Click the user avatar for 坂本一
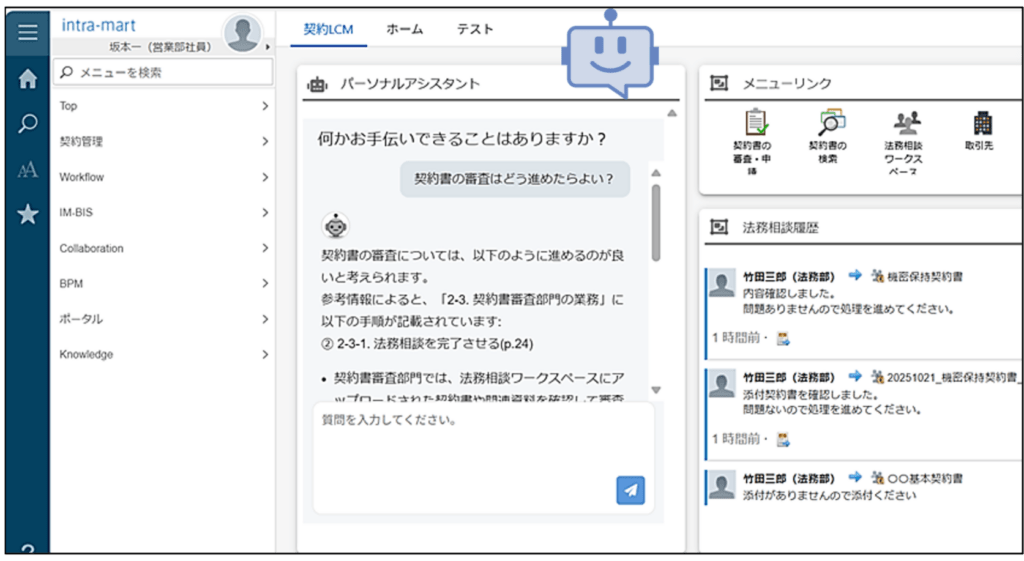Image resolution: width=1024 pixels, height=561 pixels. tap(242, 32)
